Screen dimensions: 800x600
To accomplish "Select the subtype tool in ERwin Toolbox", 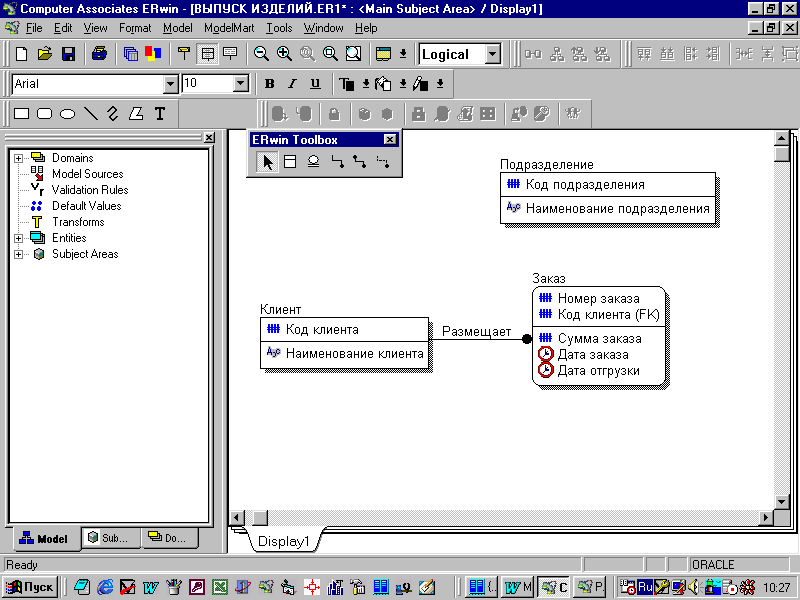I will [313, 162].
